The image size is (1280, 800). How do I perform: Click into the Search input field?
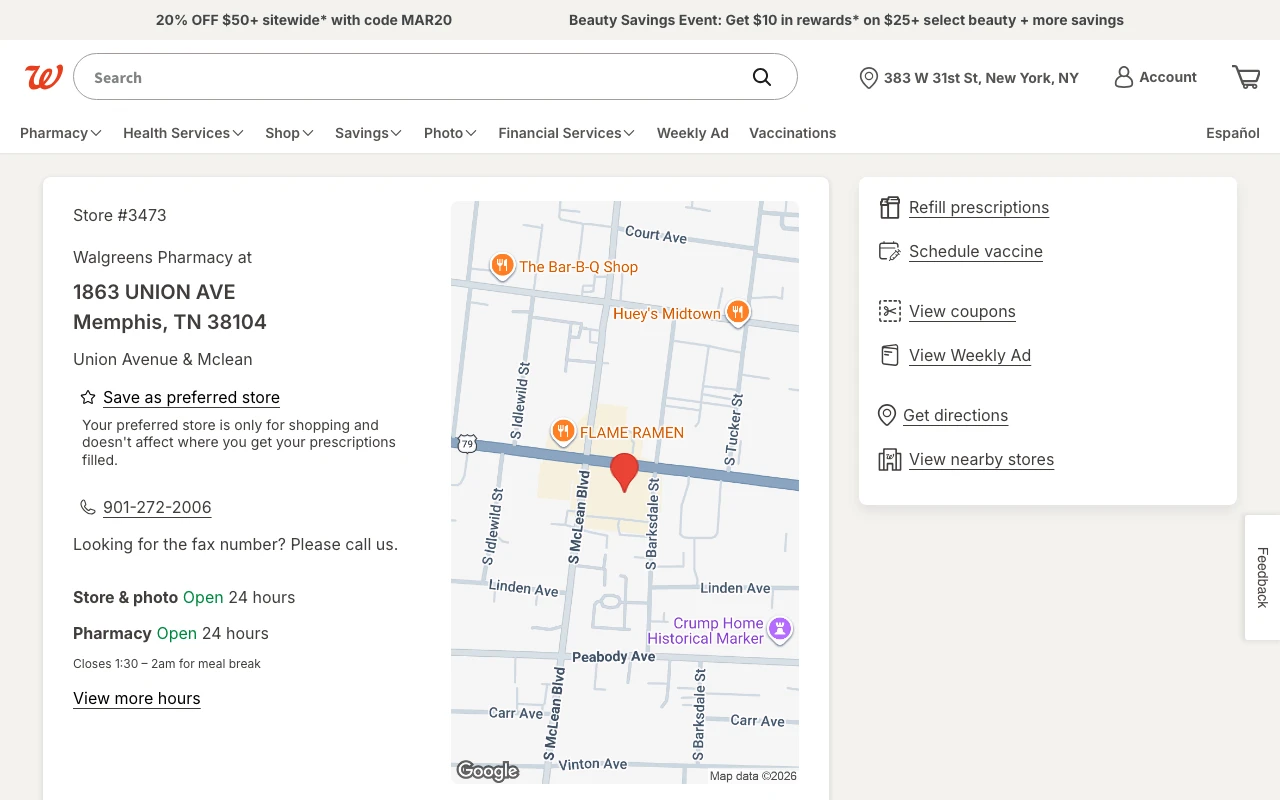pos(410,77)
